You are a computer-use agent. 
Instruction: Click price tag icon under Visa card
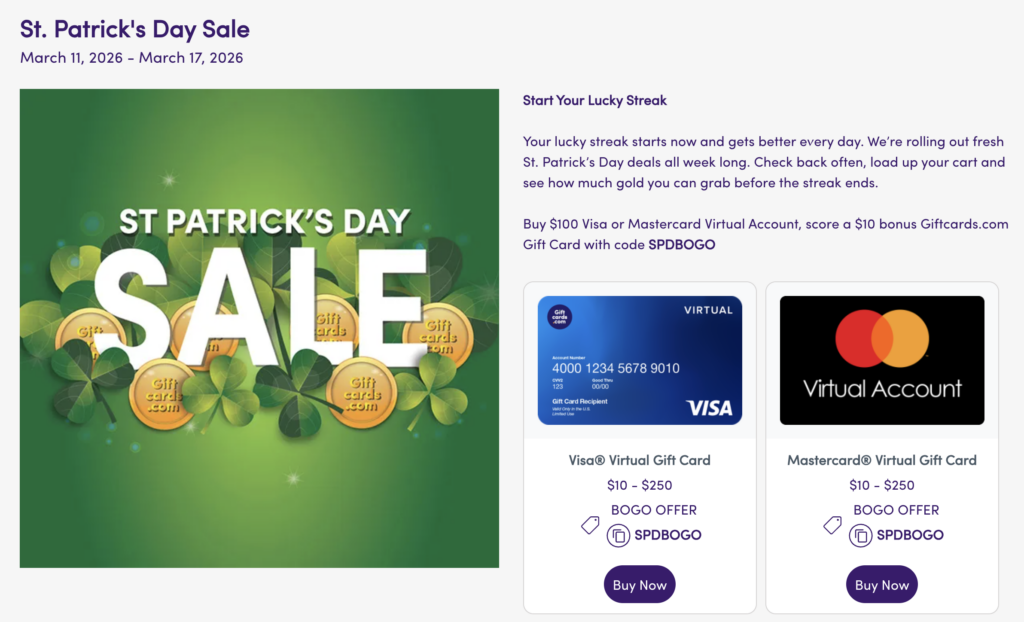tap(591, 524)
